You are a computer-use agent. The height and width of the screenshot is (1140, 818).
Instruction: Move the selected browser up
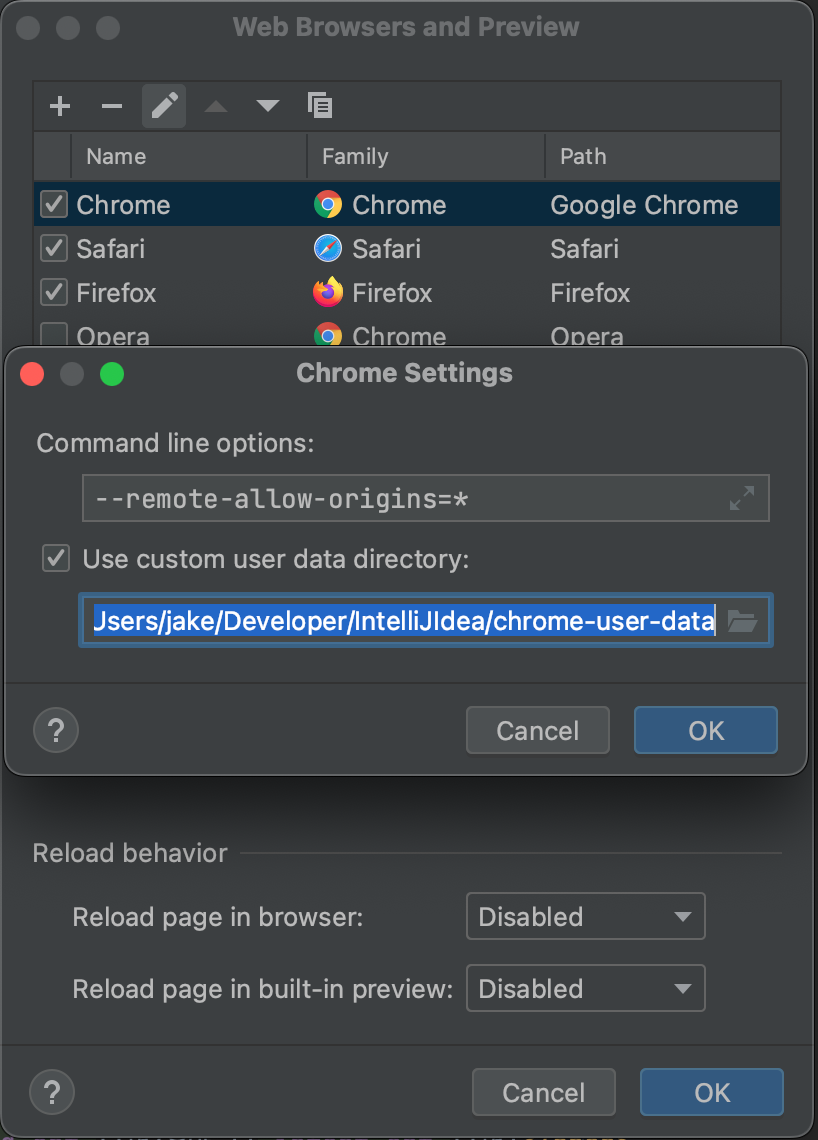click(x=216, y=106)
